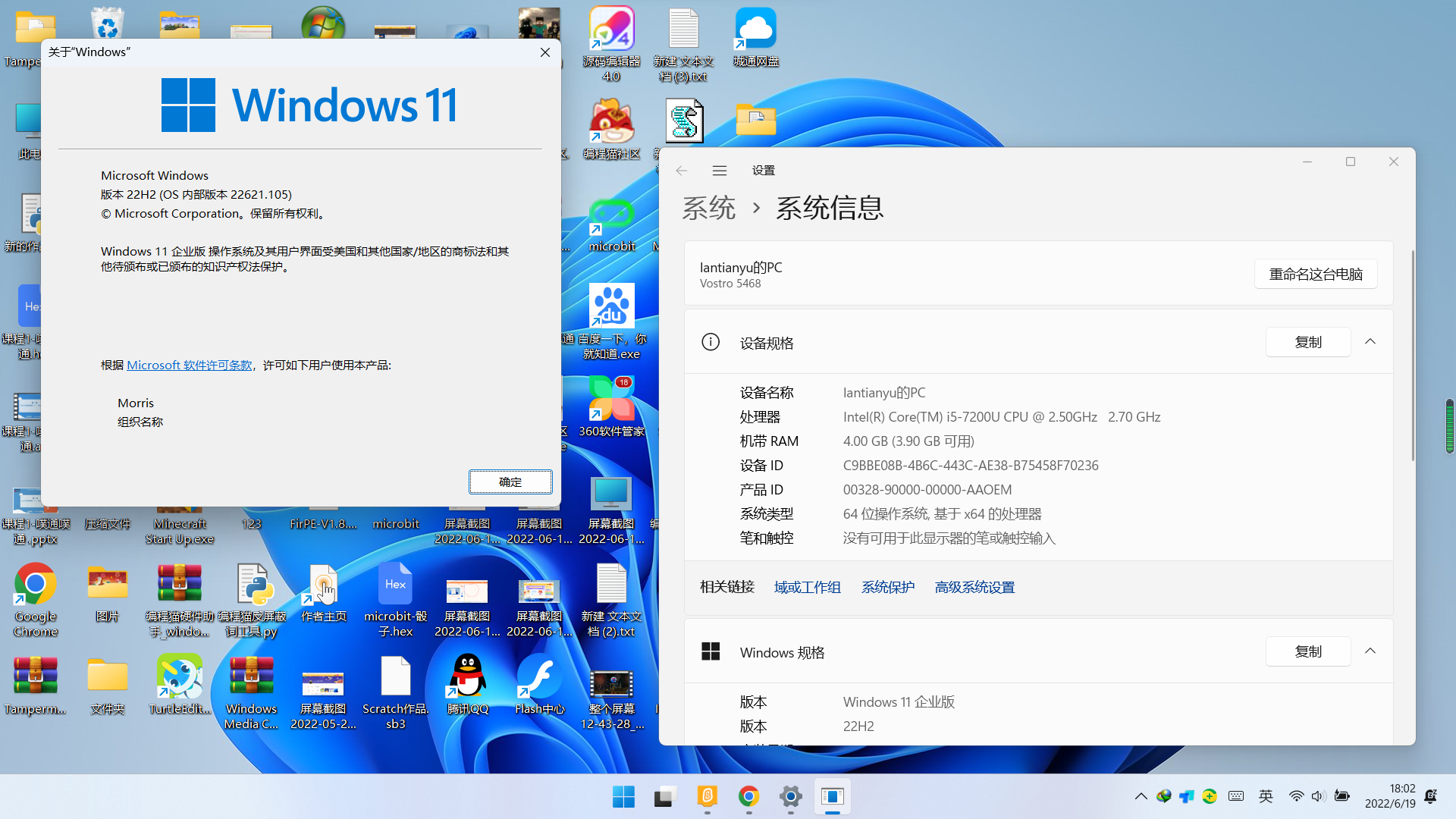
Task: Open 源码编辑器 4.0 desktop shortcut
Action: [611, 44]
